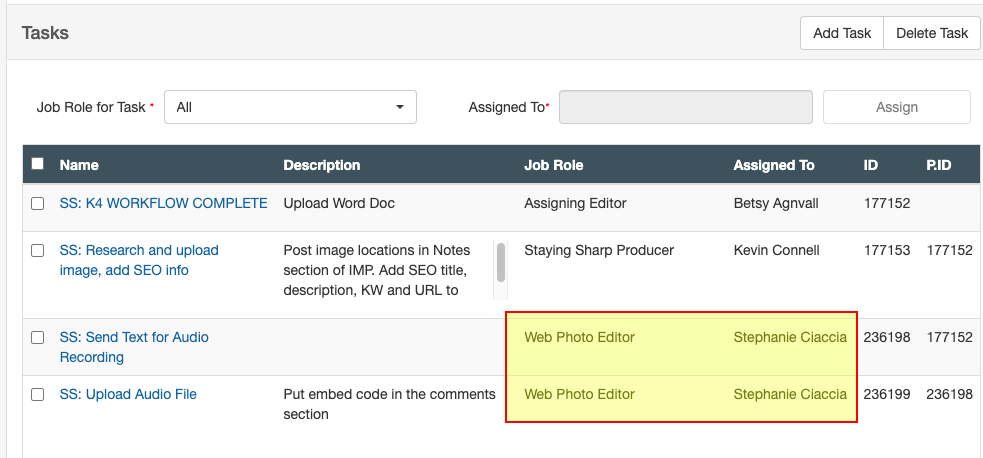
Task: Click the Assigned To column header
Action: (773, 165)
